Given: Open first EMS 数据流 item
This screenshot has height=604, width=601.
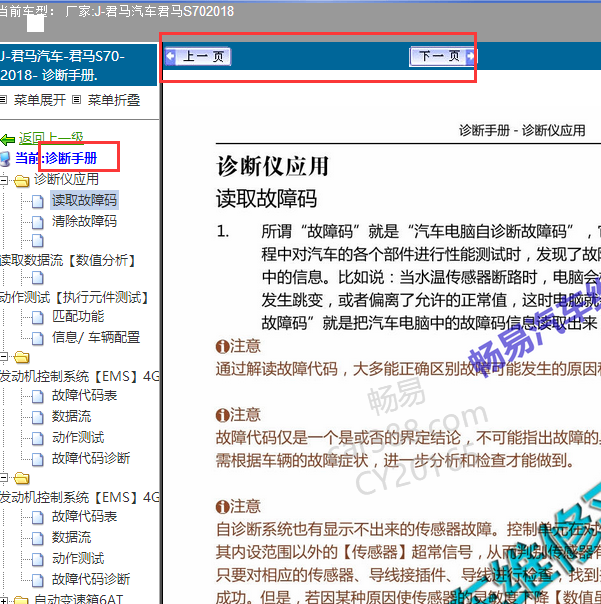Looking at the screenshot, I should [x=72, y=416].
